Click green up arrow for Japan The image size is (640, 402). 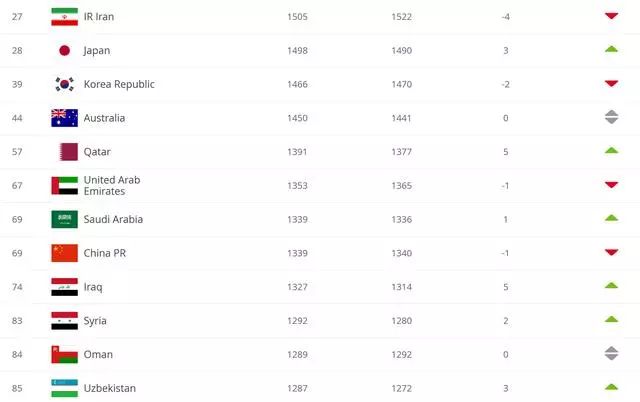point(611,49)
